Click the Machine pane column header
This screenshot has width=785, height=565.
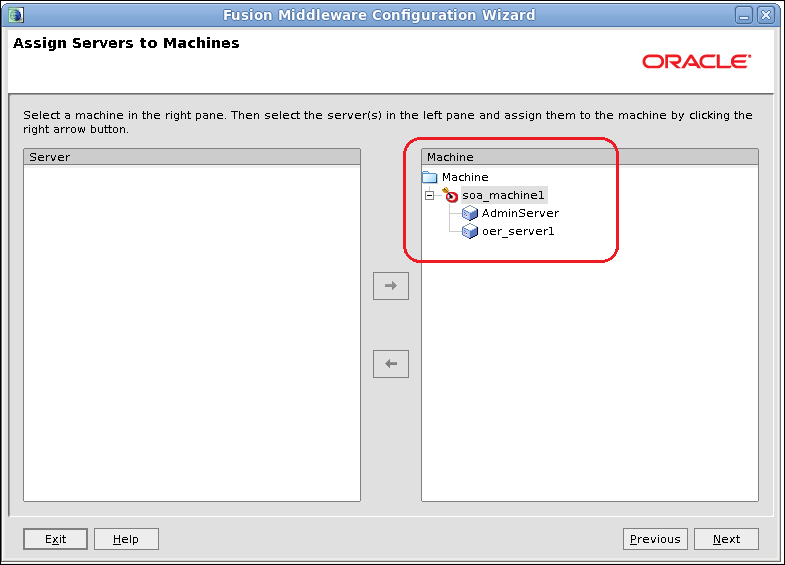[590, 157]
